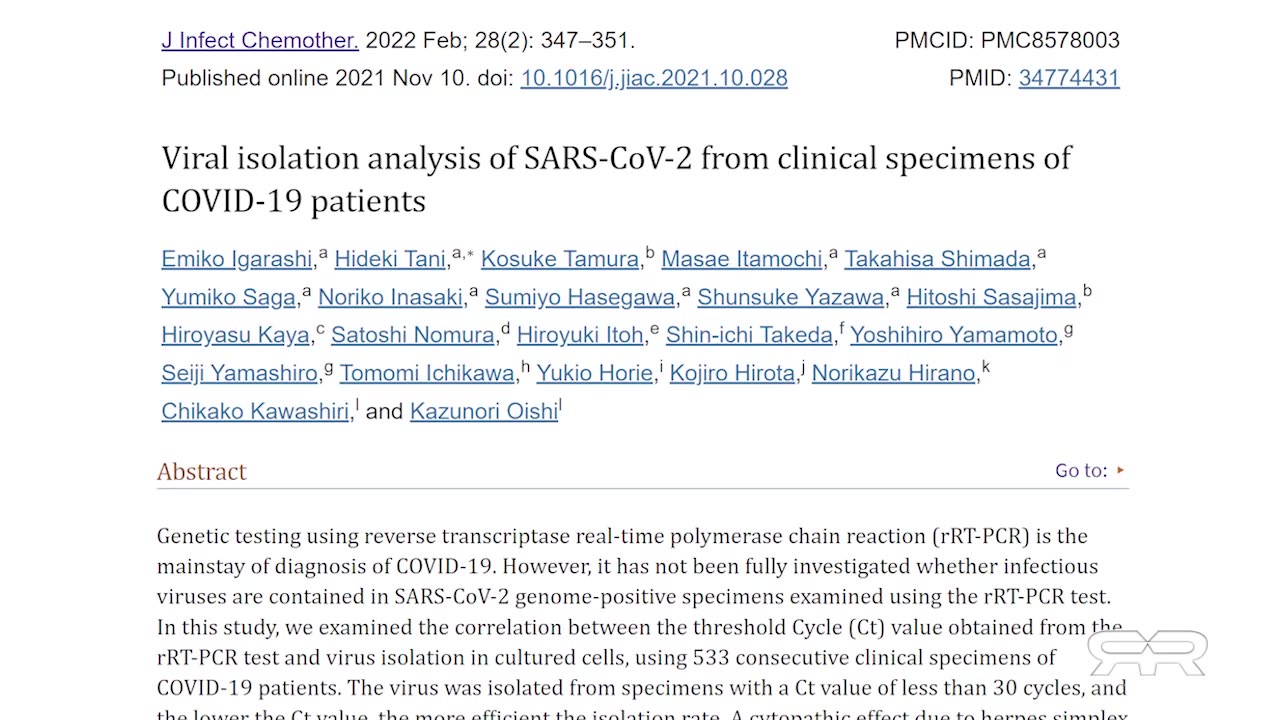Click author Hideki Tani
Image resolution: width=1280 pixels, height=720 pixels.
click(x=389, y=259)
